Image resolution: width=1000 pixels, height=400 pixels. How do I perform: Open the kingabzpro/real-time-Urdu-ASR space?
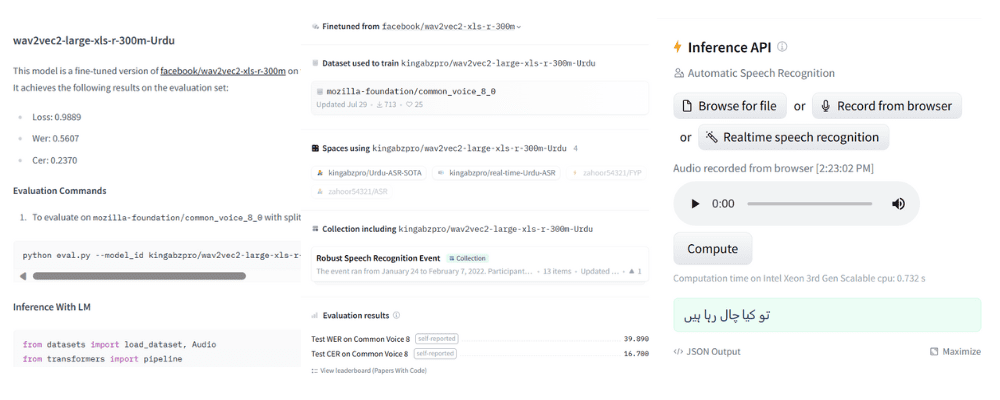497,173
